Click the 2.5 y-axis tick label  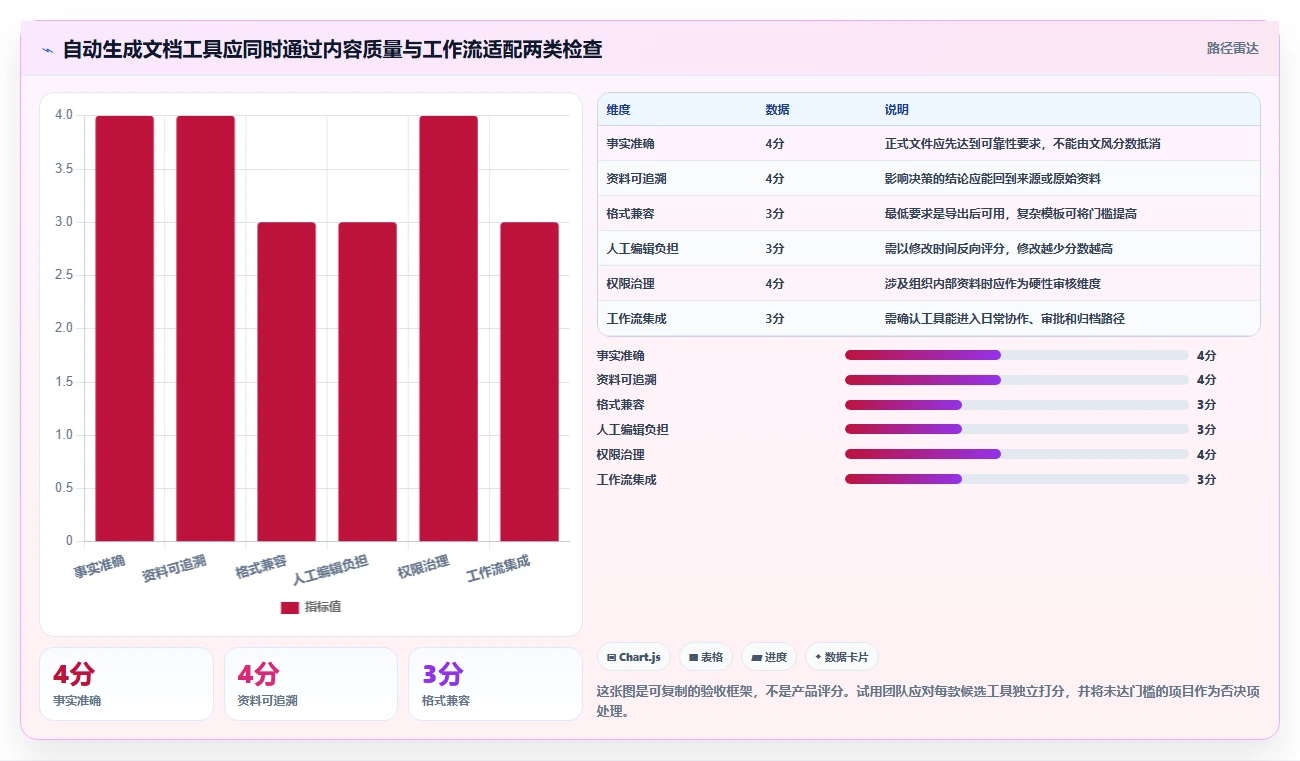point(64,275)
